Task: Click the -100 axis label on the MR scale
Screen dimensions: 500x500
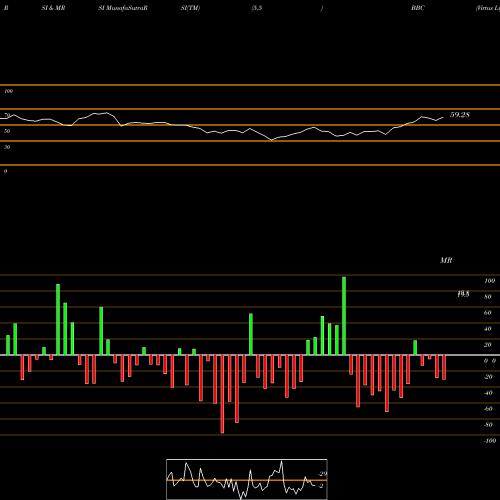Action: coord(490,441)
